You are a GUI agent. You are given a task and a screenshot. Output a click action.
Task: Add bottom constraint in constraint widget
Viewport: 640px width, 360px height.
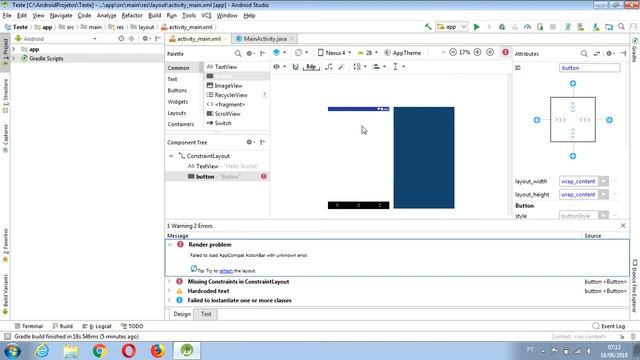573,156
